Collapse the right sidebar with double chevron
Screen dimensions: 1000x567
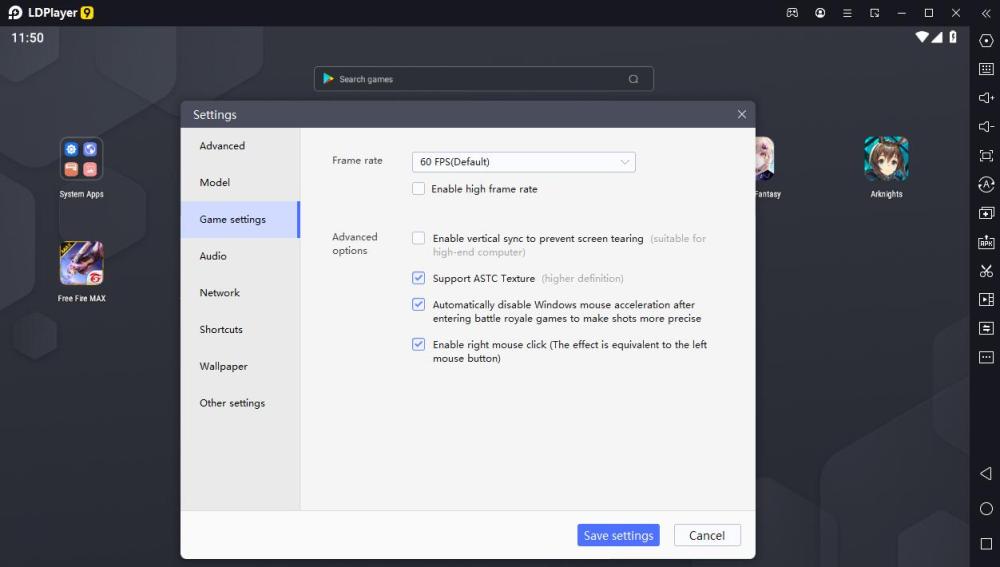click(x=986, y=13)
